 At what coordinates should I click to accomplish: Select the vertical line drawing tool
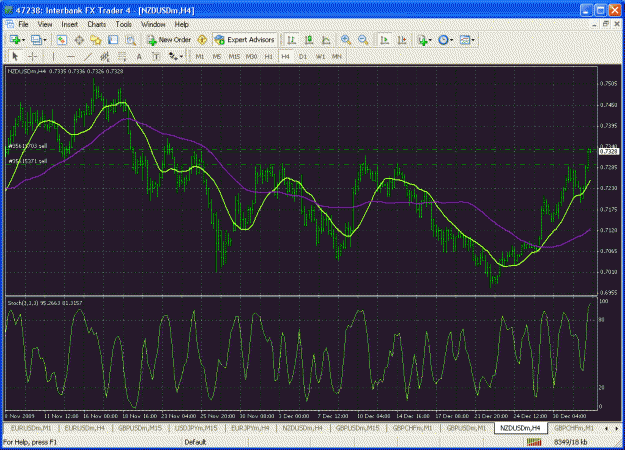tap(53, 57)
